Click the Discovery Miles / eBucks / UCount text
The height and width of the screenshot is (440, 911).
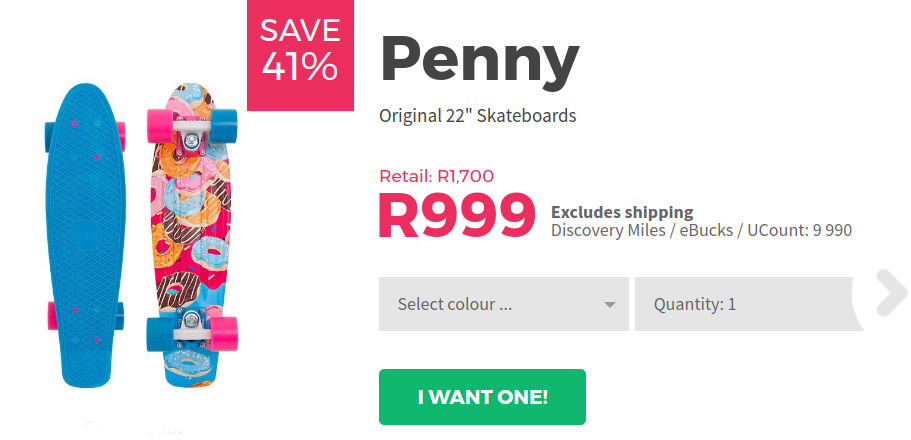[x=701, y=231]
